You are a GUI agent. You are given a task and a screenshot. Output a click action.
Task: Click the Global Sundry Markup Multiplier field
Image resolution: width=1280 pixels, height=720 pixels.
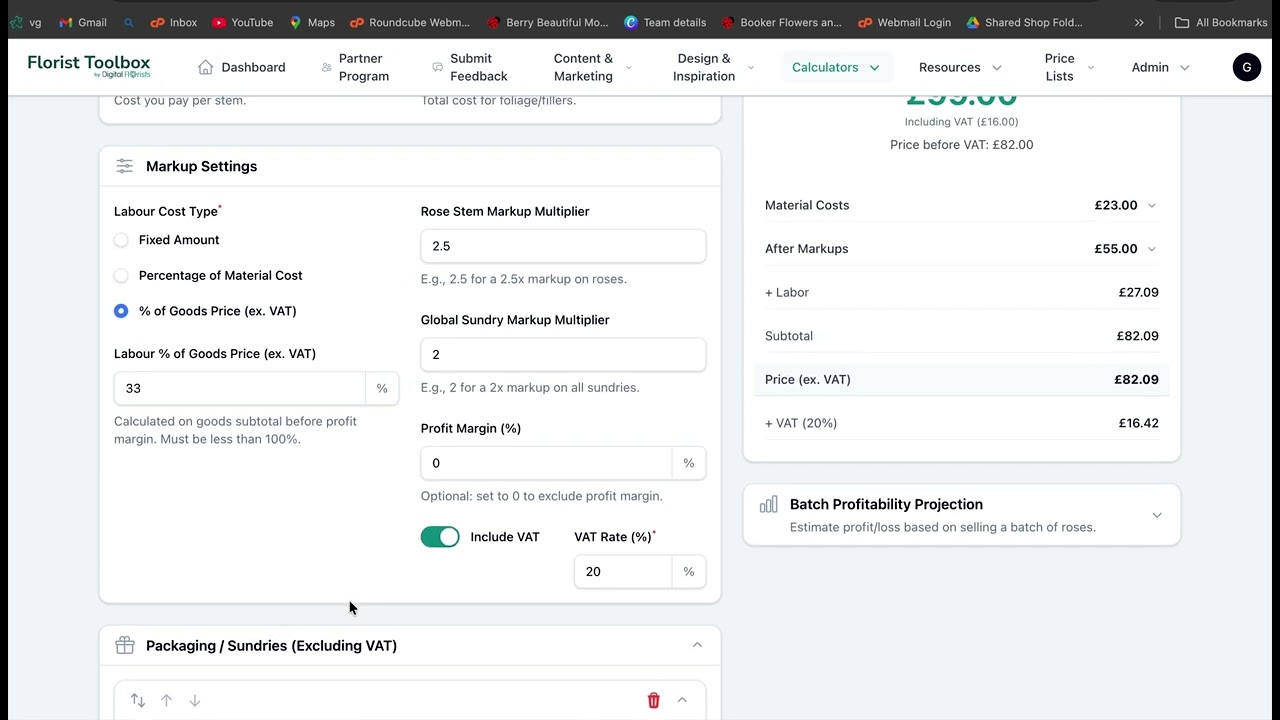(x=563, y=355)
